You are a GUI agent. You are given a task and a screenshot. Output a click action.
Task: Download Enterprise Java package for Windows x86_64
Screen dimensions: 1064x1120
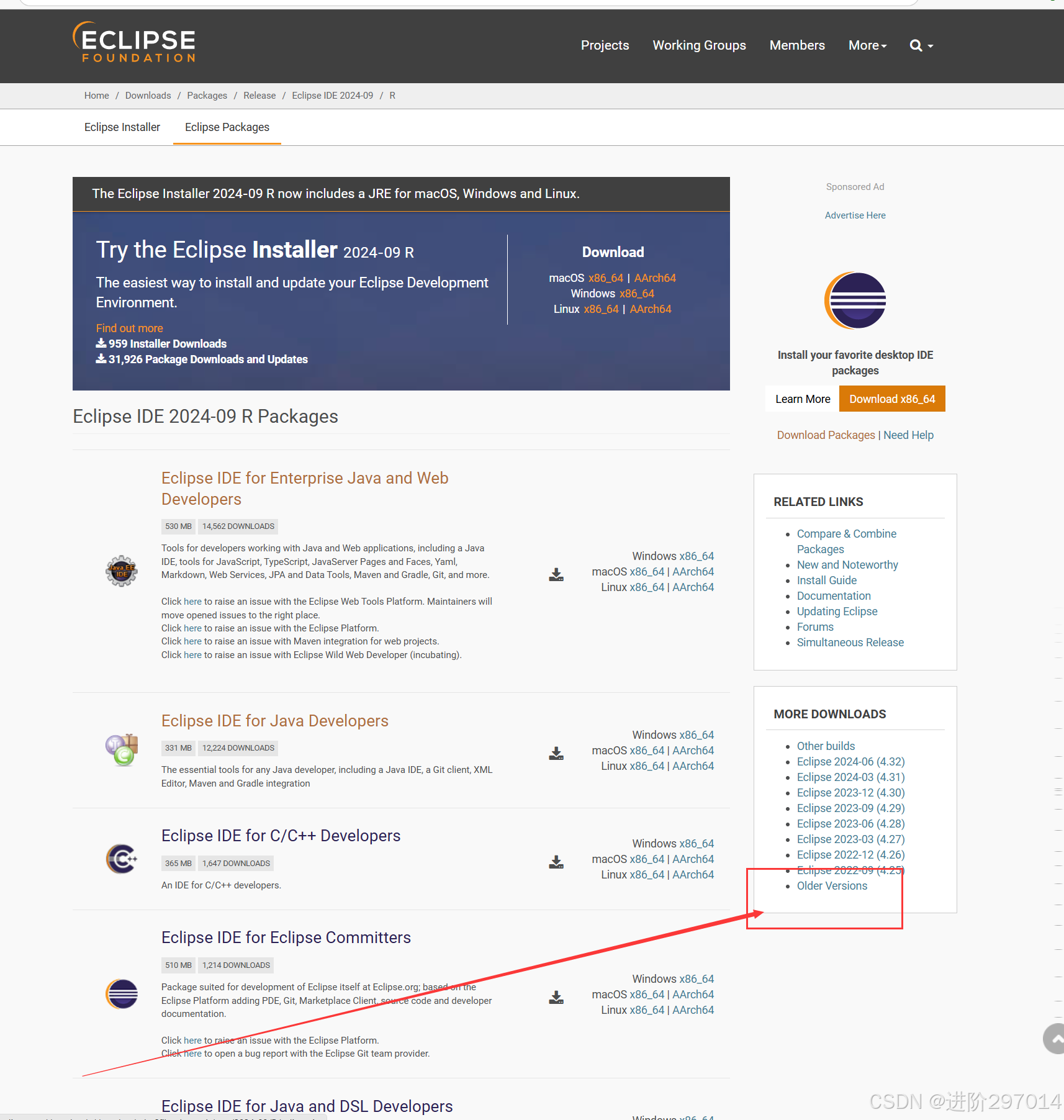(x=697, y=556)
